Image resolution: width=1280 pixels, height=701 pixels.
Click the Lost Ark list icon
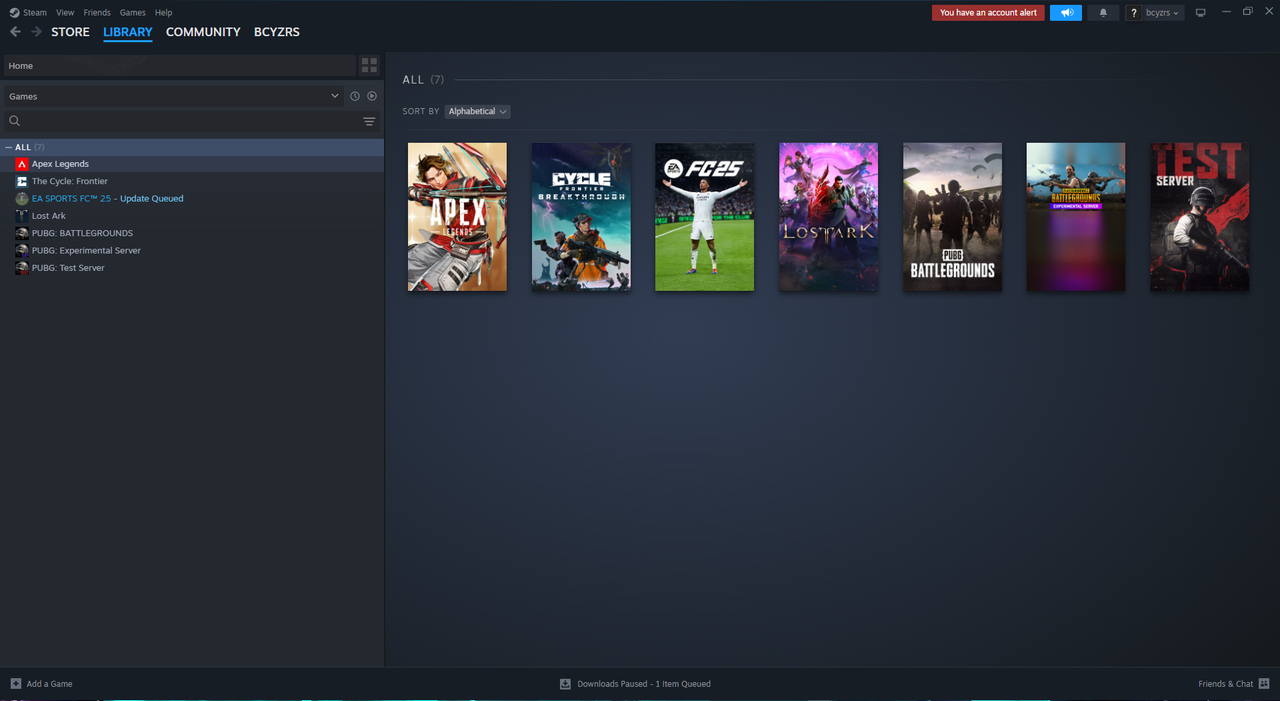21,216
